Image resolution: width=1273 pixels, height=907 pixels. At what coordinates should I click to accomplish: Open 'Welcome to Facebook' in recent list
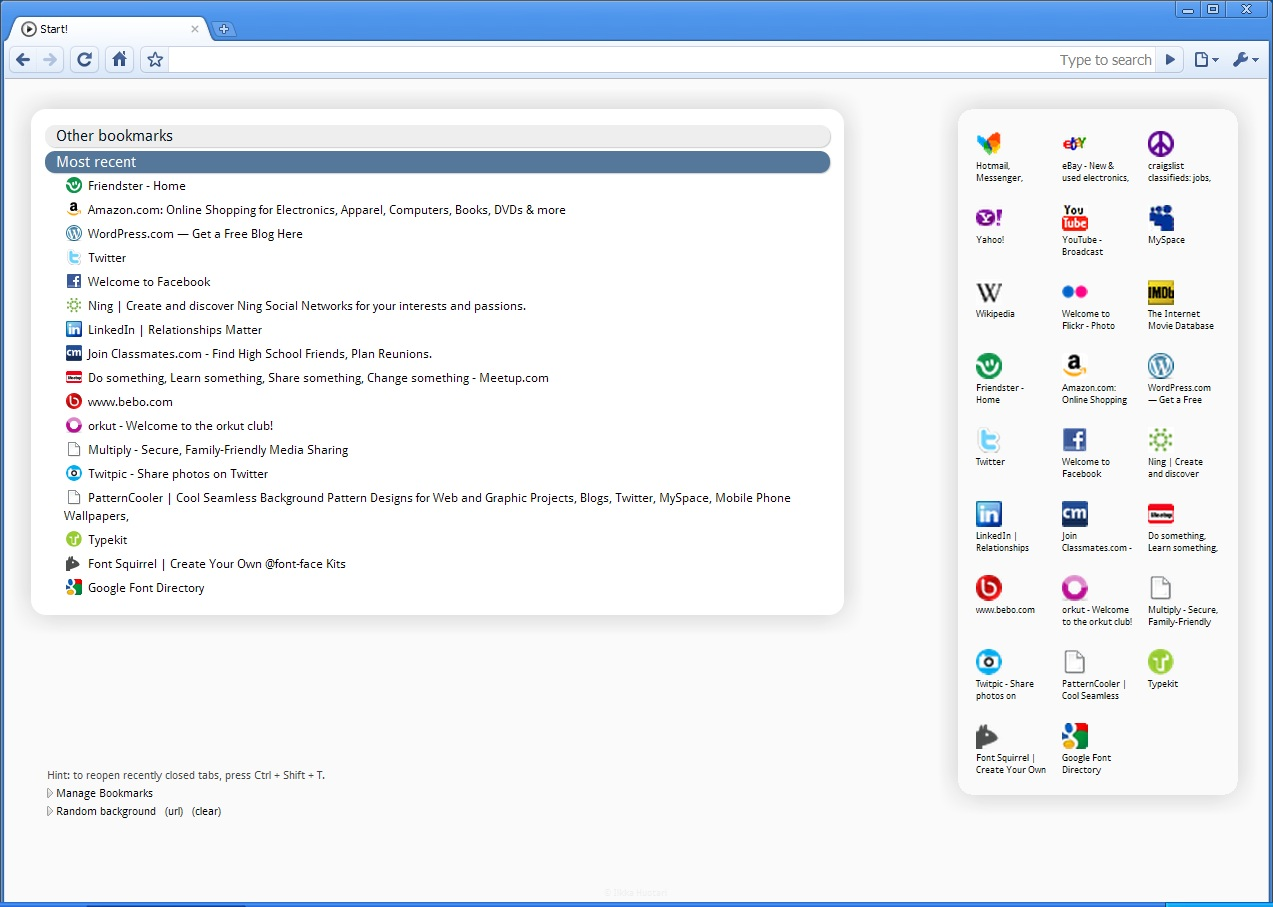click(x=149, y=282)
